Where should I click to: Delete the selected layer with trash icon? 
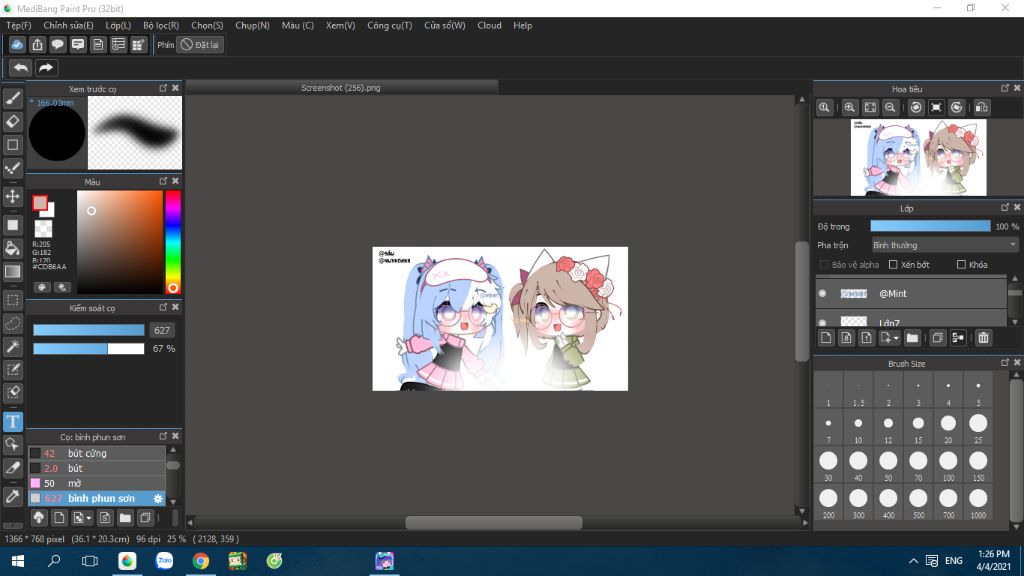[984, 338]
